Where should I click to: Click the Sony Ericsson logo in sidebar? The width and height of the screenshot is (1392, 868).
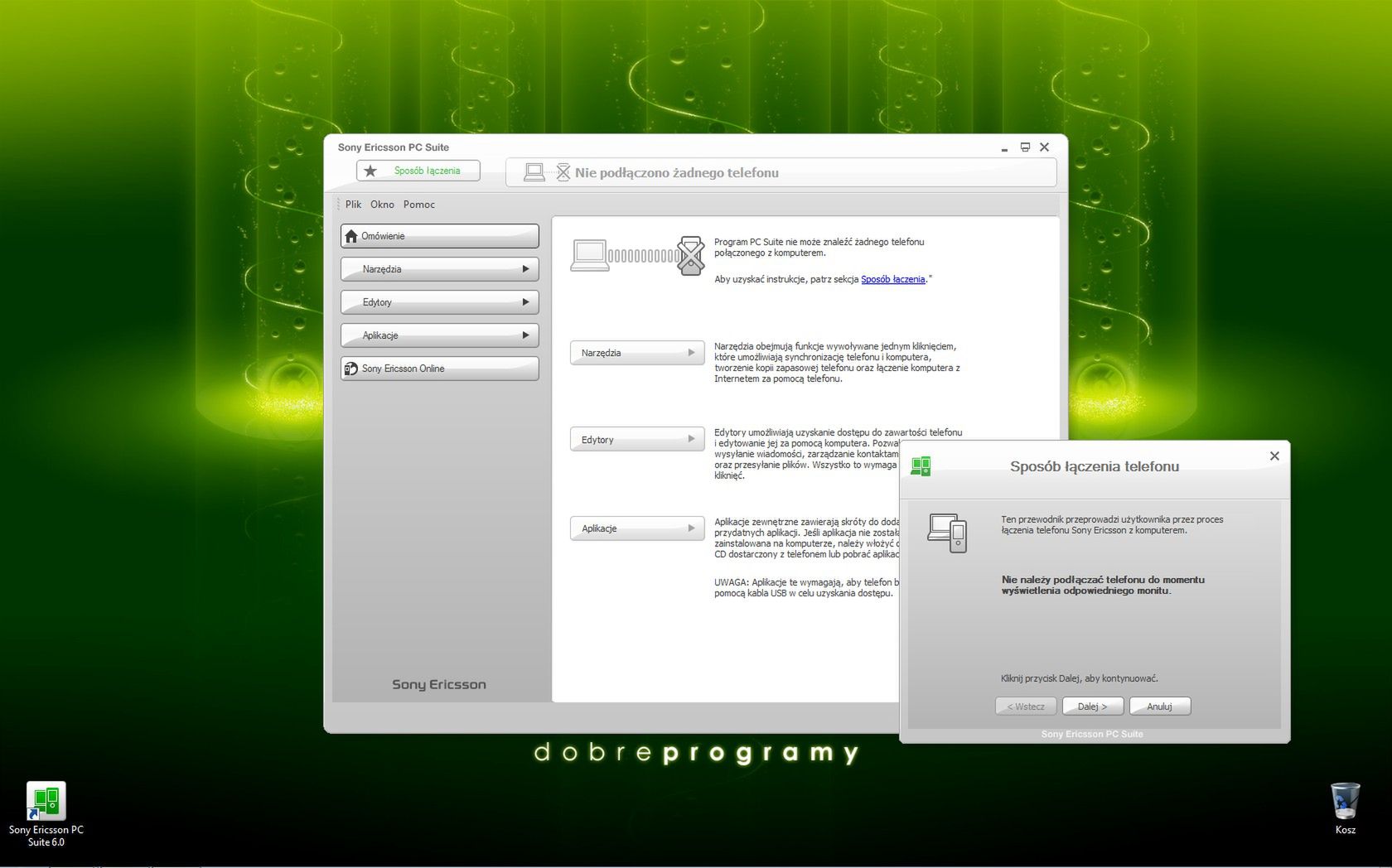point(439,684)
